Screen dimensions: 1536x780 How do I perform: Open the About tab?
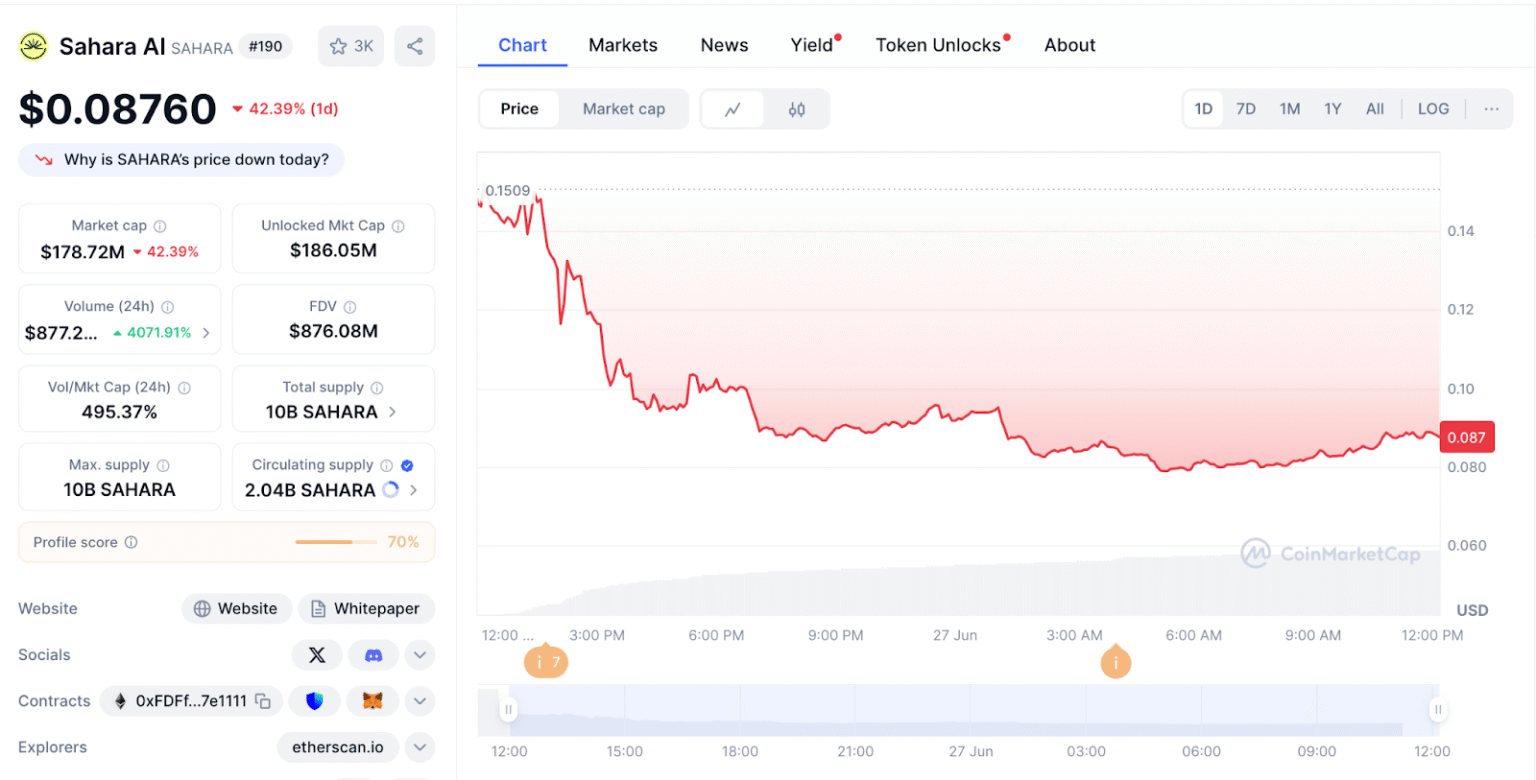[1070, 45]
